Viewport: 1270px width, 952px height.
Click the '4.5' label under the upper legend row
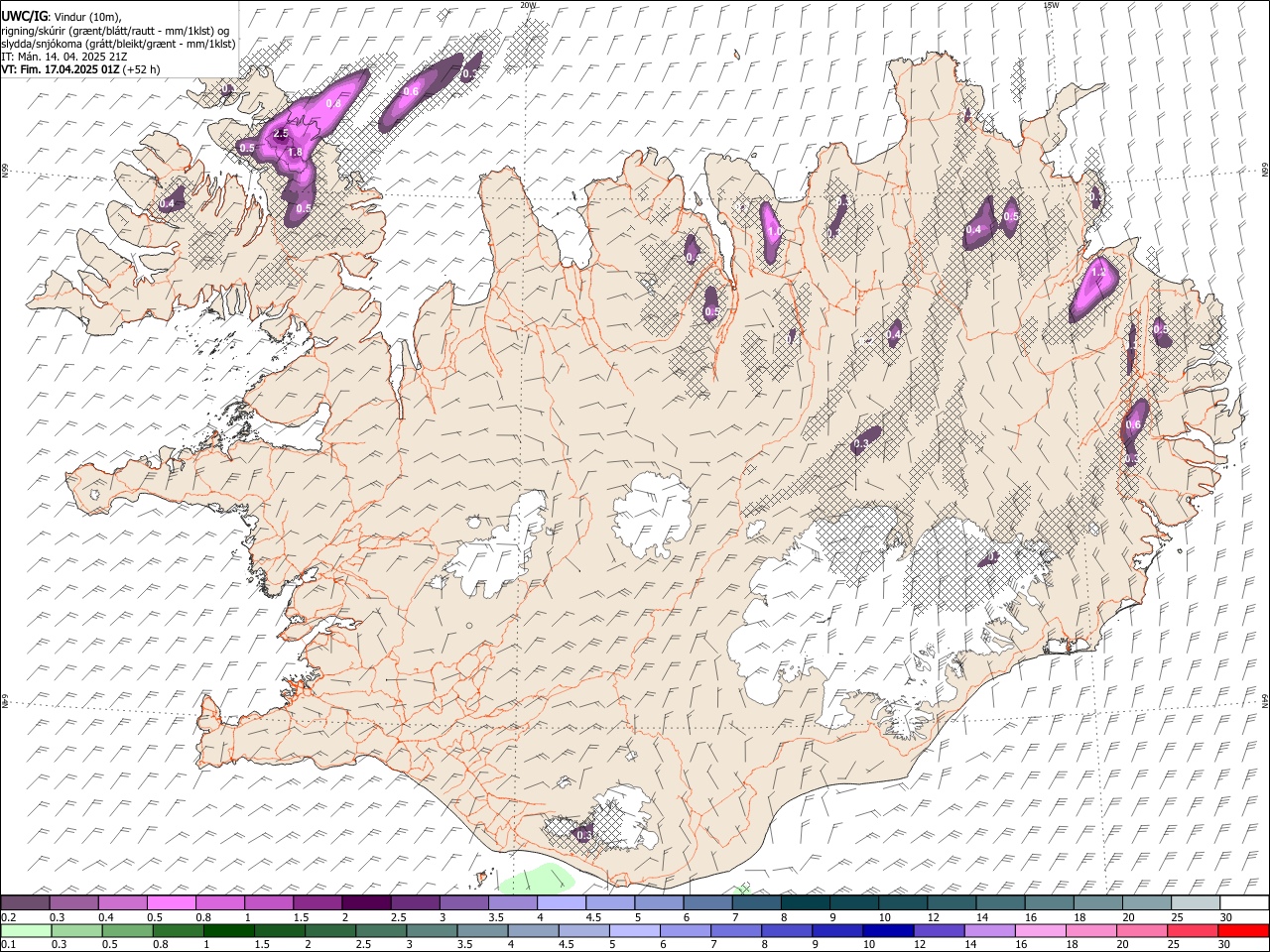(593, 917)
